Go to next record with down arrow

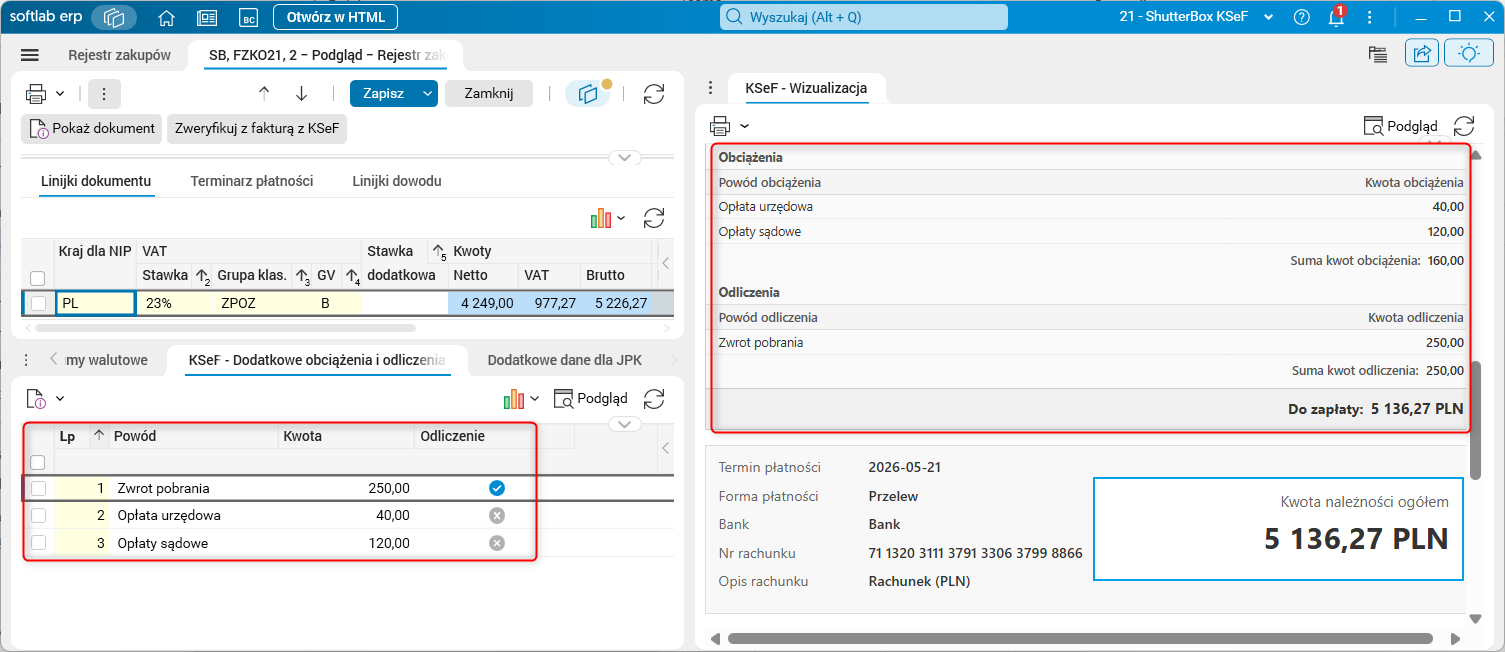(301, 93)
